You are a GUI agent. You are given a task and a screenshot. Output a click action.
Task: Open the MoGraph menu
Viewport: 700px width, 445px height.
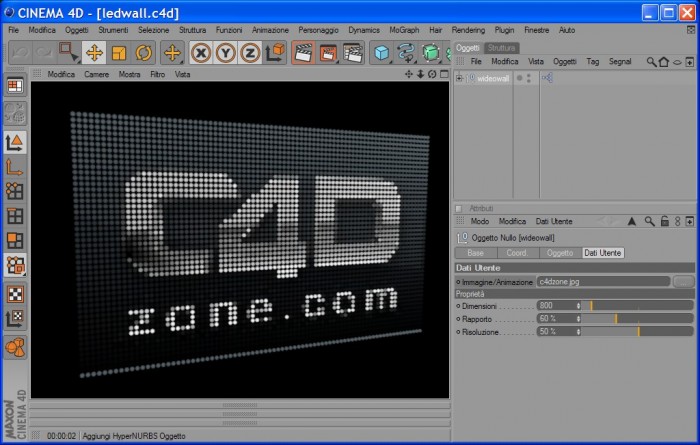404,30
